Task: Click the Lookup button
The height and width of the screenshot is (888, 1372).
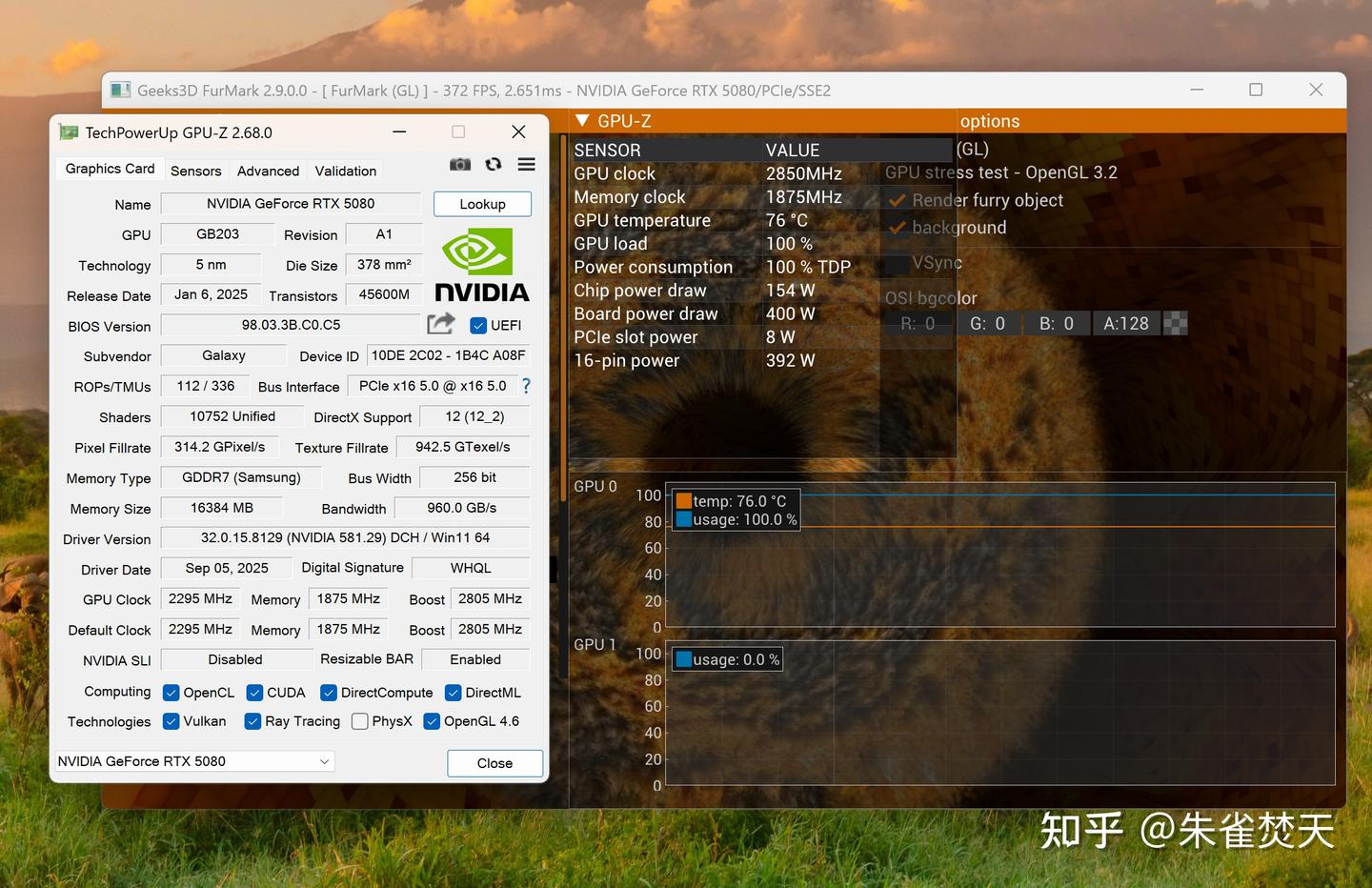Action: coord(482,204)
